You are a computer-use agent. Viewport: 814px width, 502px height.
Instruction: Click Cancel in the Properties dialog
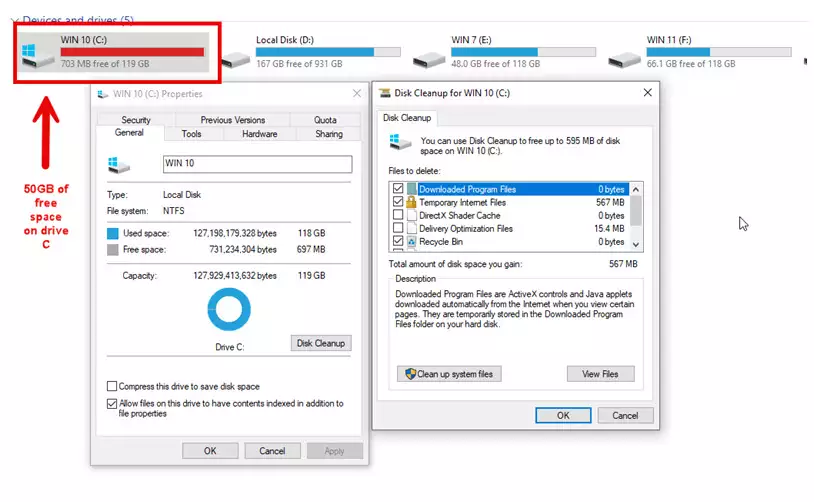coord(272,451)
